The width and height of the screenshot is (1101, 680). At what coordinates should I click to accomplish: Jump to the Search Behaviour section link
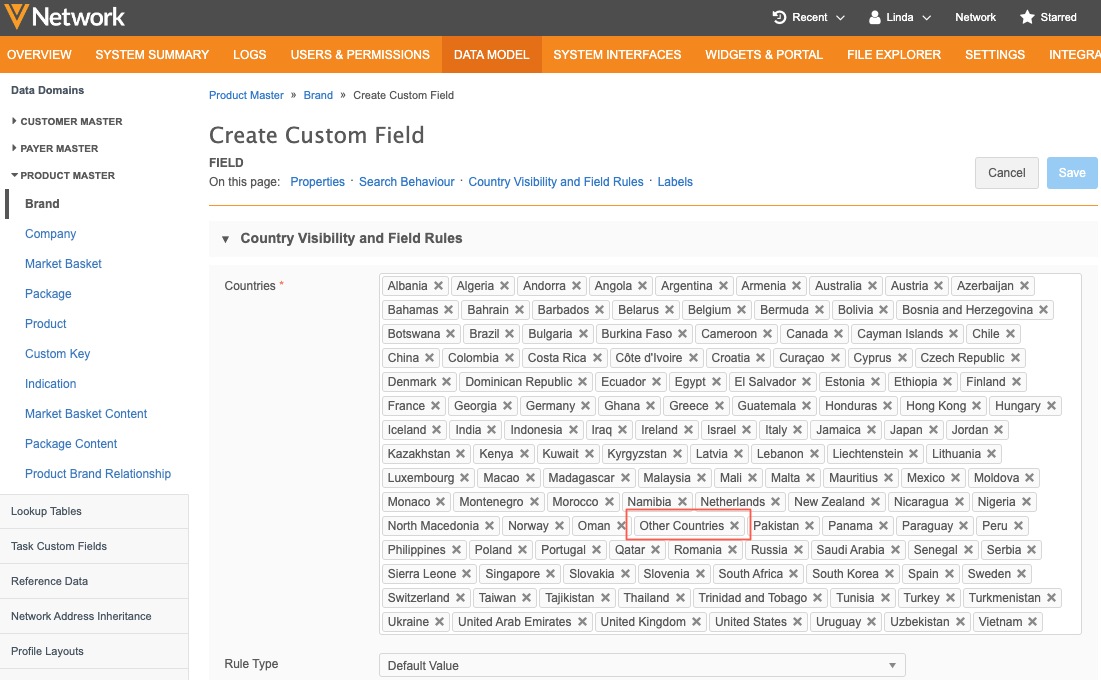click(406, 182)
